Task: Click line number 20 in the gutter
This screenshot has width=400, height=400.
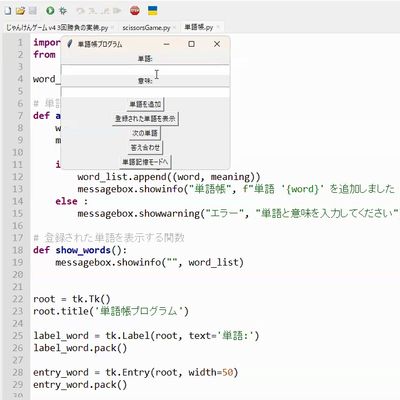Action: [x=18, y=275]
